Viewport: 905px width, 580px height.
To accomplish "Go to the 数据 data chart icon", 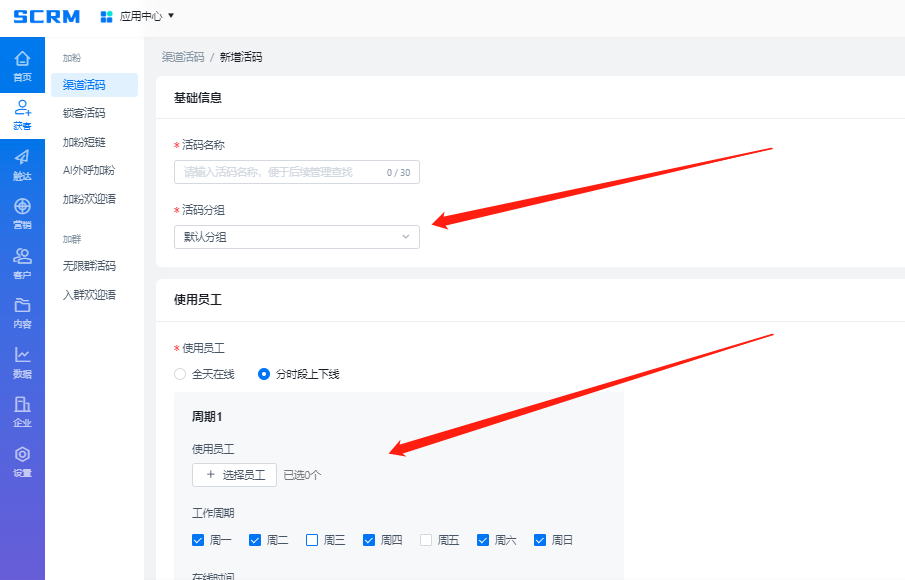I will pos(22,361).
